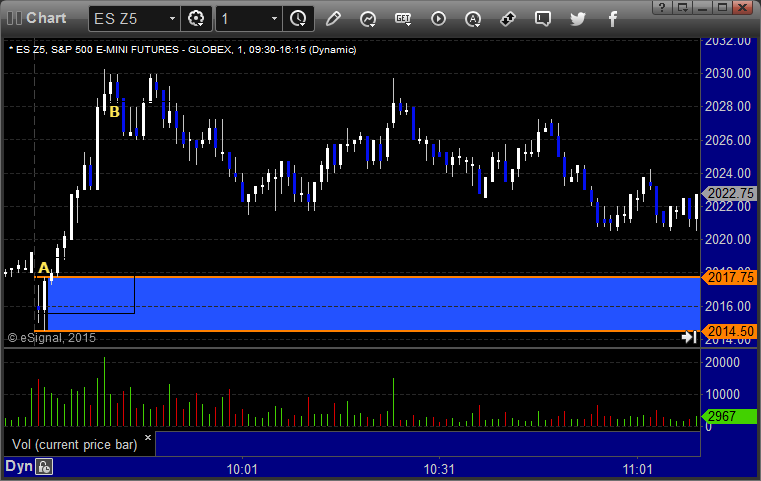
Task: Toggle the Dyn lock icon
Action: click(45, 466)
